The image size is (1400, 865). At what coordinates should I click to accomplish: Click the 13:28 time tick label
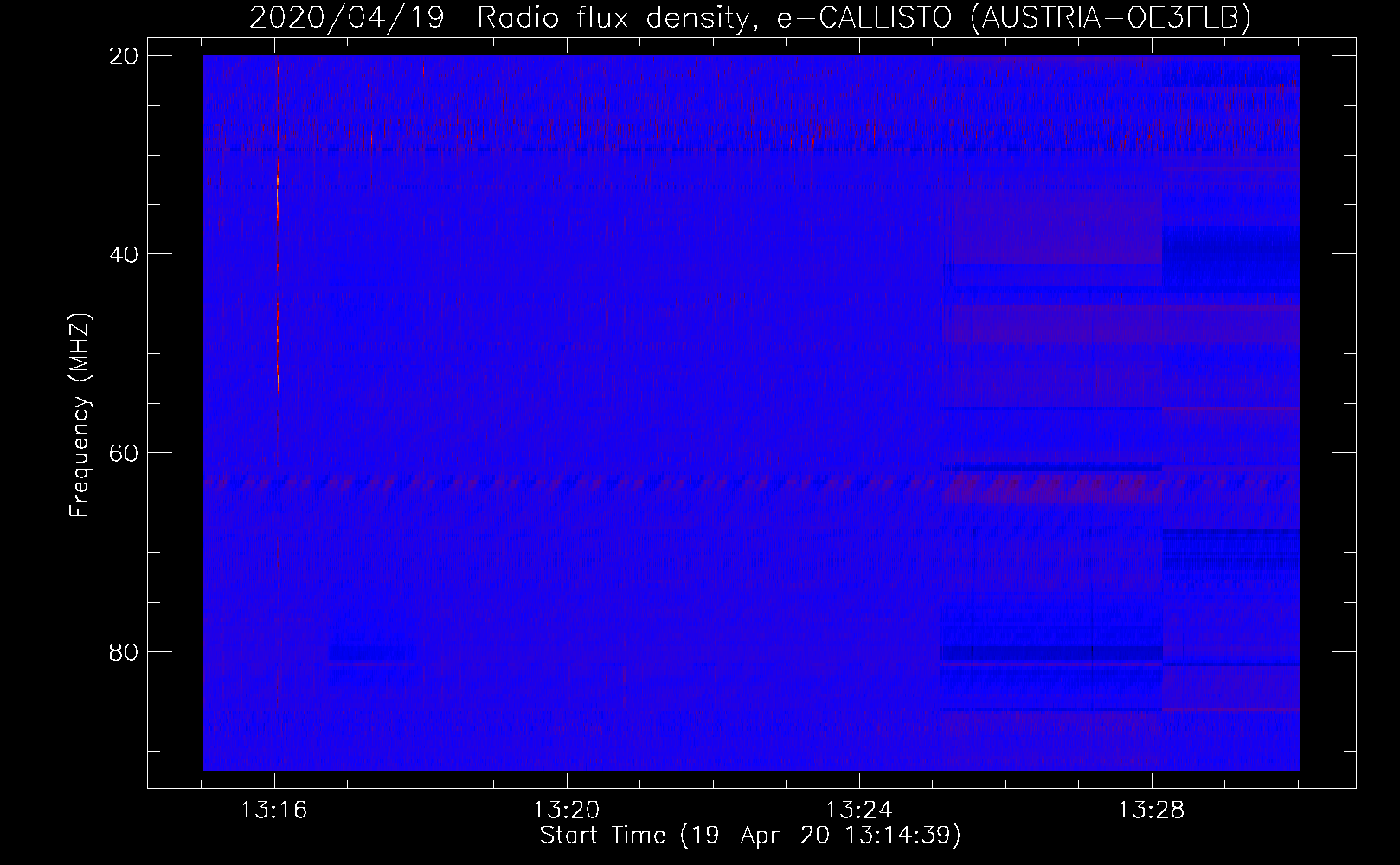(x=1150, y=811)
